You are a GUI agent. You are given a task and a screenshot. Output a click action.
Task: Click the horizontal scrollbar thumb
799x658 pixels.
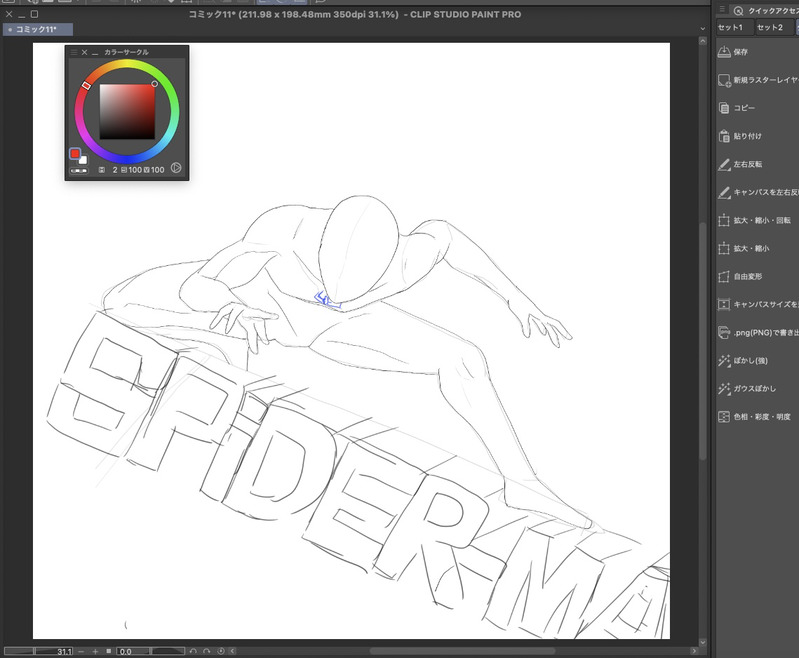[462, 651]
